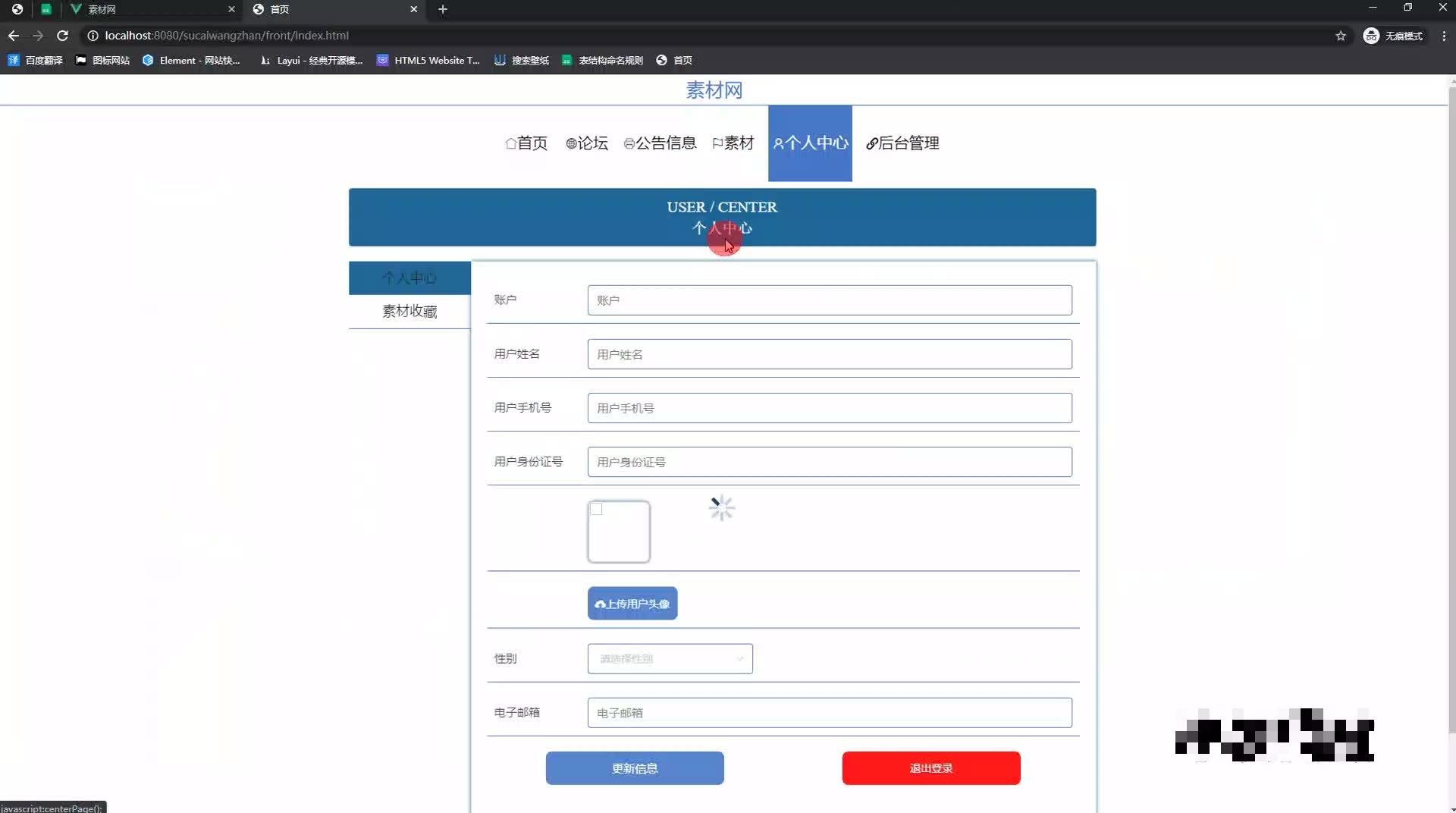The height and width of the screenshot is (813, 1456).
Task: Click inside the 账户 account input field
Action: 829,300
